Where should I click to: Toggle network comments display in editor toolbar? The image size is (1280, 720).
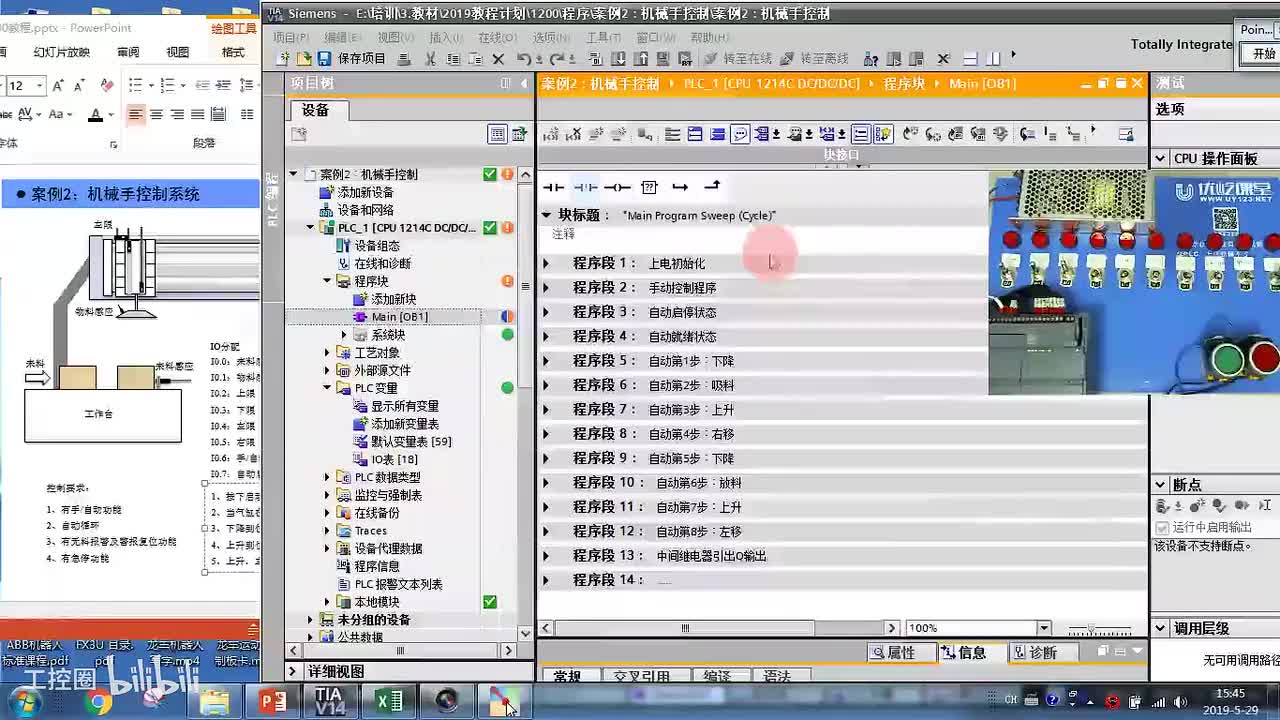(x=740, y=134)
